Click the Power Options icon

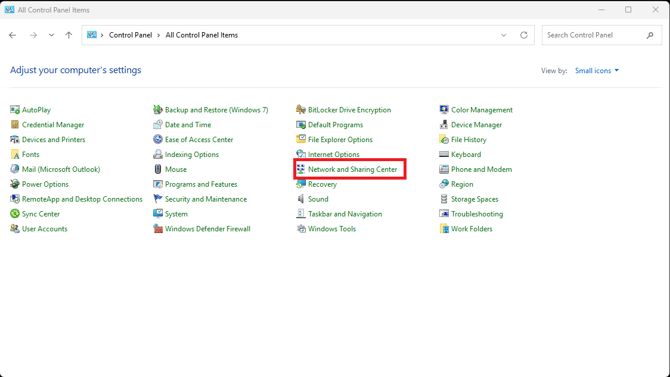tap(15, 184)
